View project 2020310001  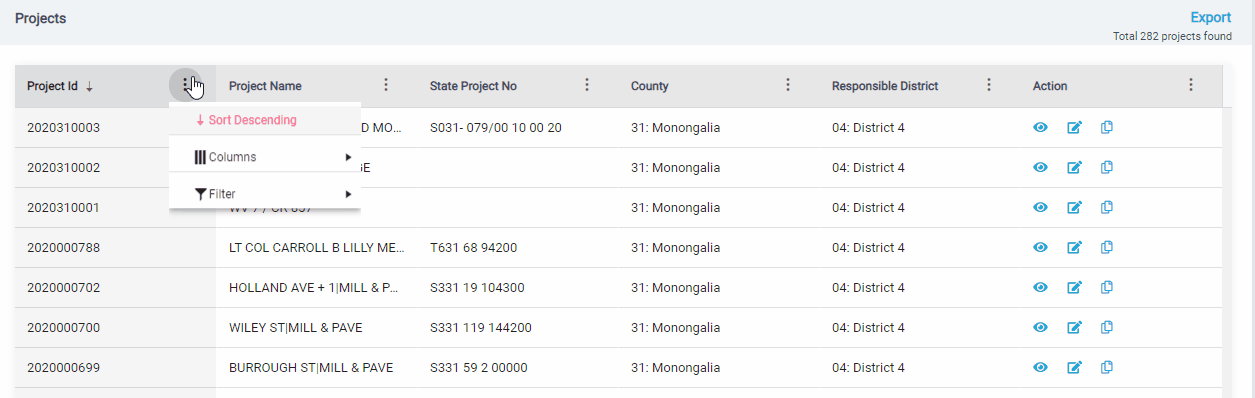1040,207
